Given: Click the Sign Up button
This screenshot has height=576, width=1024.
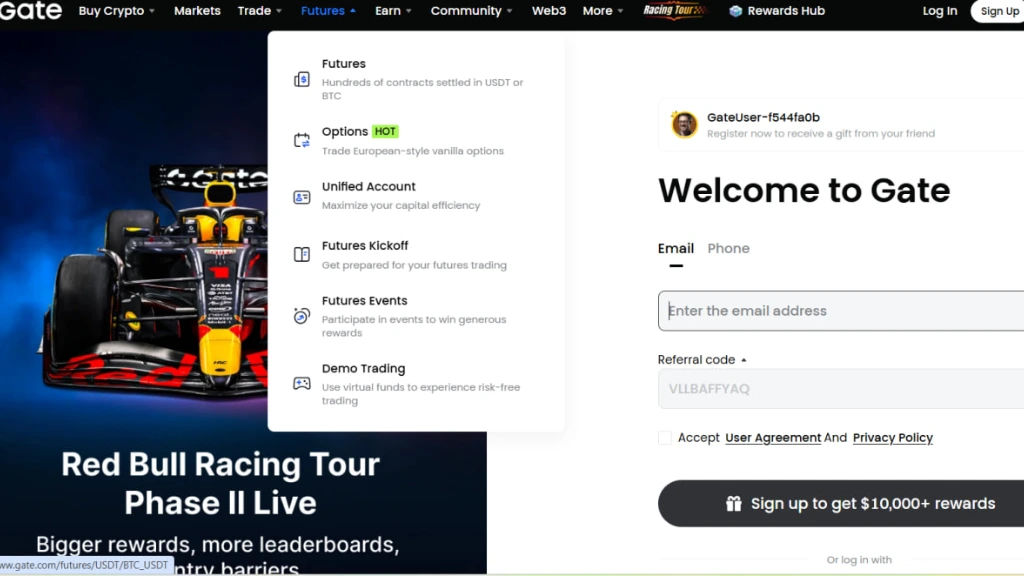Looking at the screenshot, I should coord(999,11).
